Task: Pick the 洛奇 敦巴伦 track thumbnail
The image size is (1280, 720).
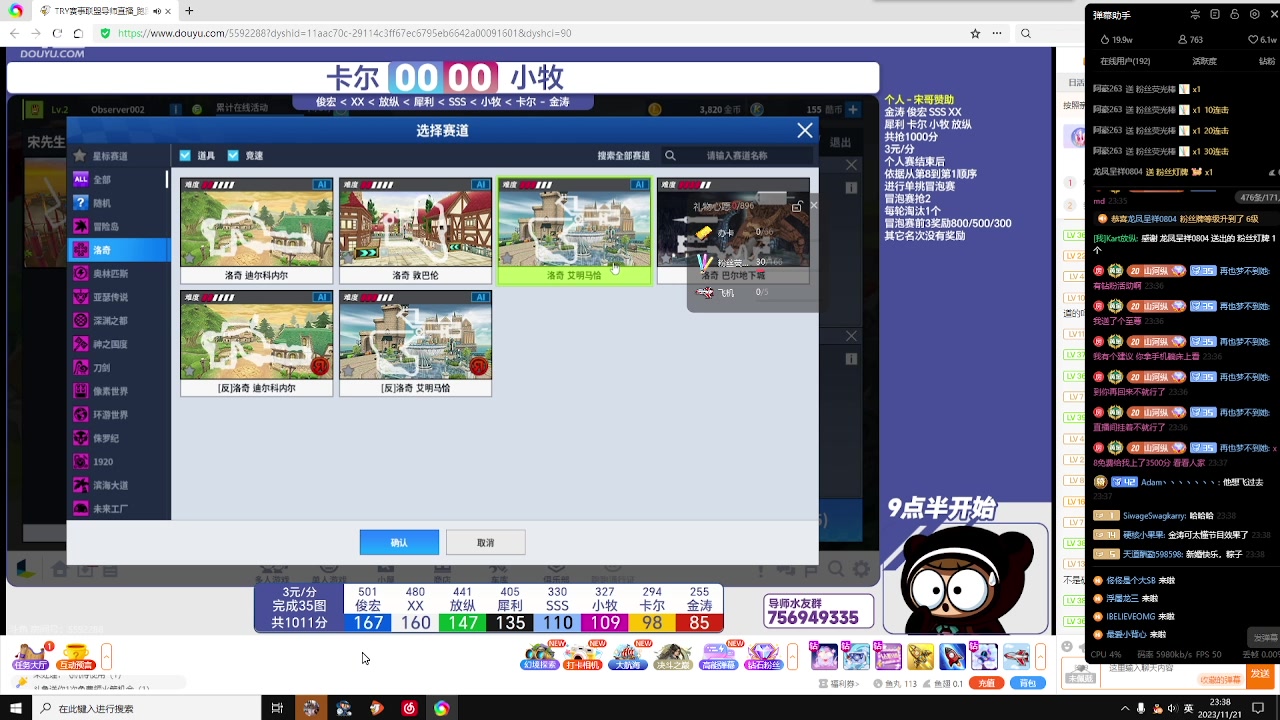Action: 415,231
